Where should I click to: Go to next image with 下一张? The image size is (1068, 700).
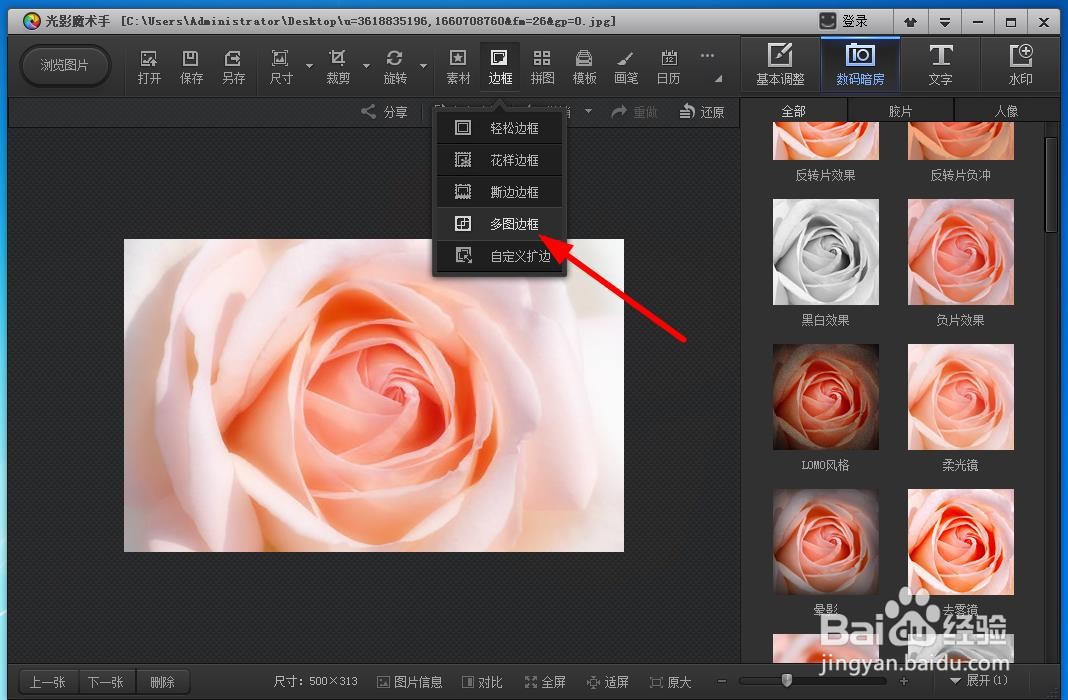point(106,682)
